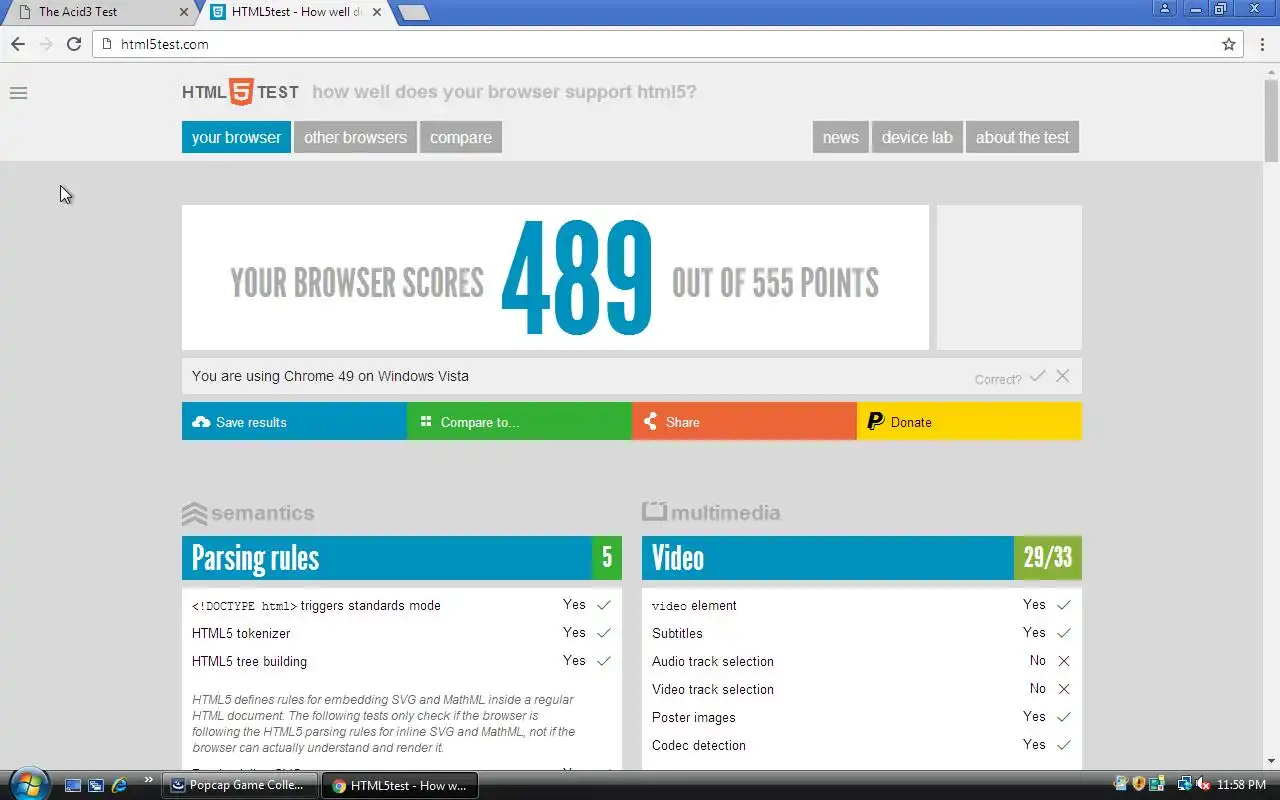Open the 'news' page
Image resolution: width=1280 pixels, height=800 pixels.
[x=841, y=137]
